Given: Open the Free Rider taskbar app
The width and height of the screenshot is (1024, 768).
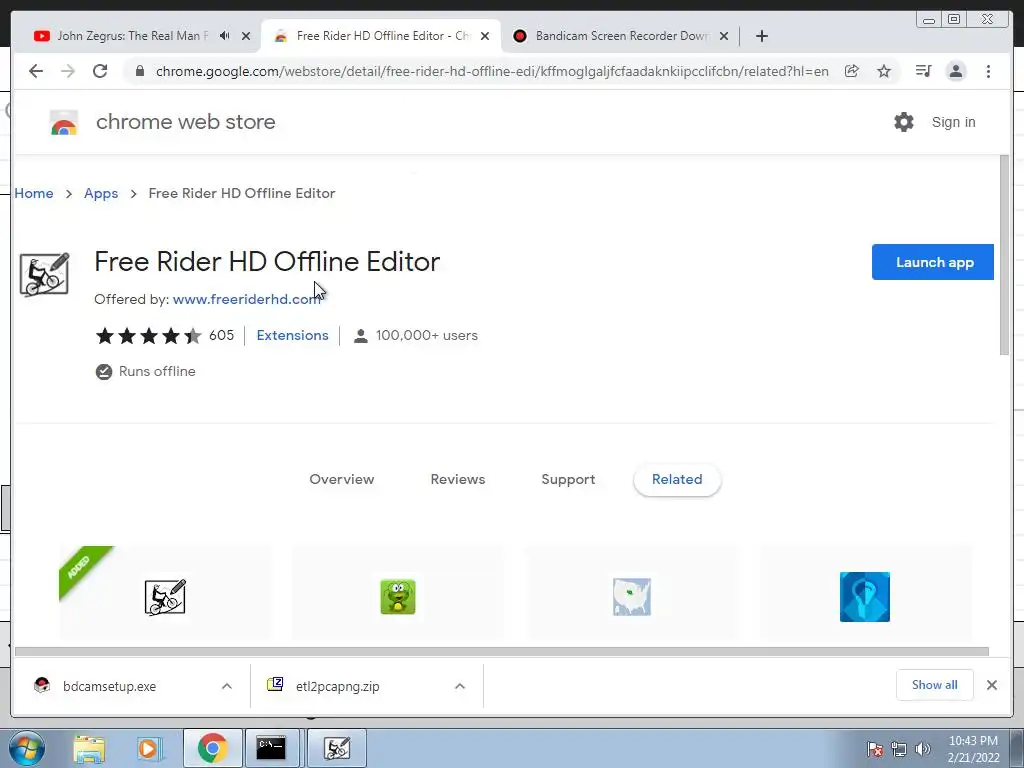Looking at the screenshot, I should (x=337, y=748).
